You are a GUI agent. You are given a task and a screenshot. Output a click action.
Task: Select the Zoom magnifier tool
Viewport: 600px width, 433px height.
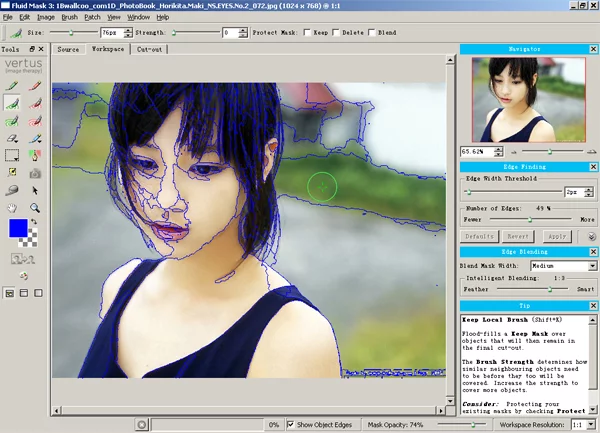point(35,208)
